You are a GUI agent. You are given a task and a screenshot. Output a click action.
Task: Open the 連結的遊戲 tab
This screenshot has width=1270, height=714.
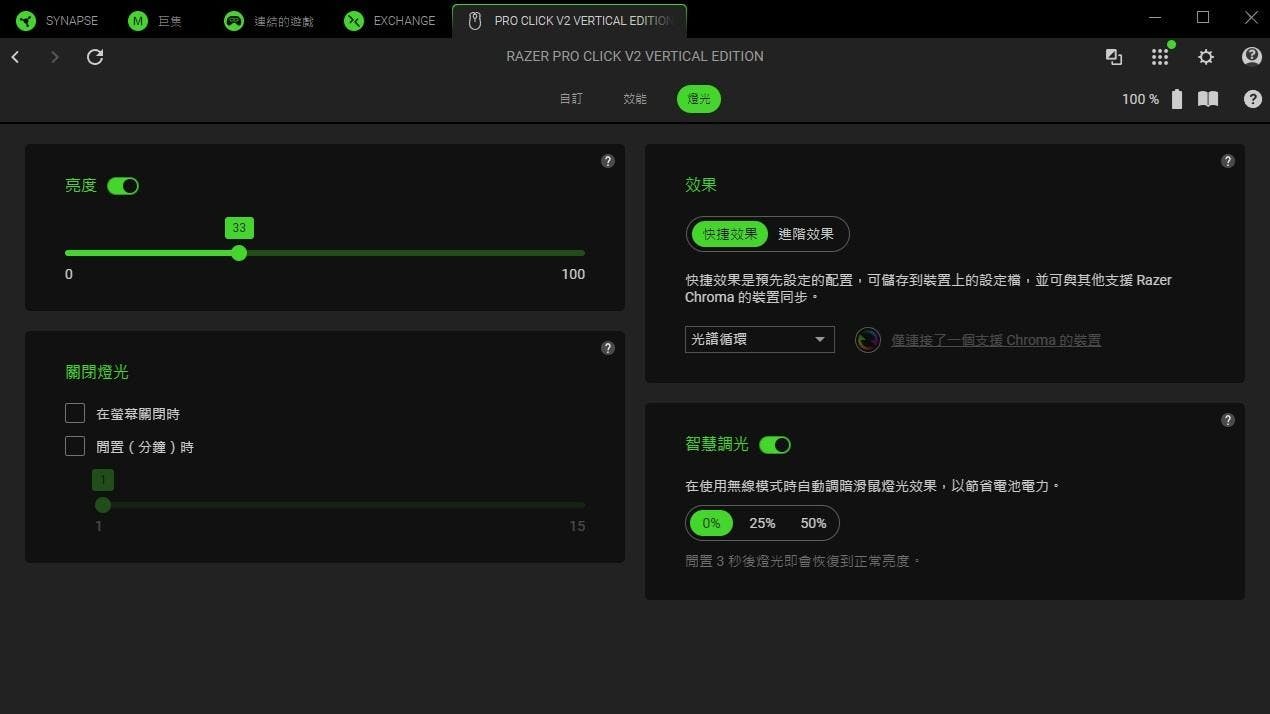click(271, 21)
